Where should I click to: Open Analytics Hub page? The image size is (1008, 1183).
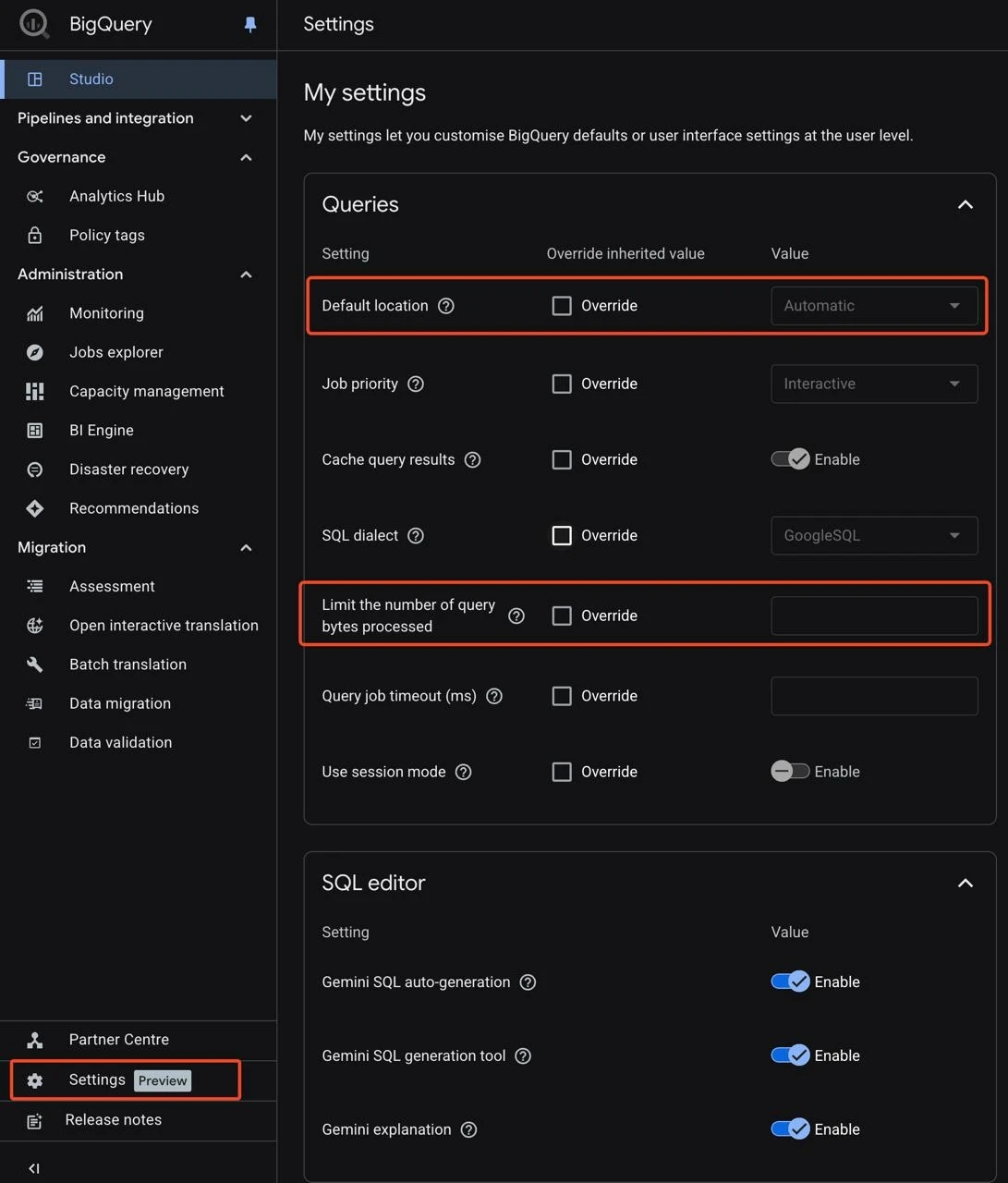tap(116, 196)
